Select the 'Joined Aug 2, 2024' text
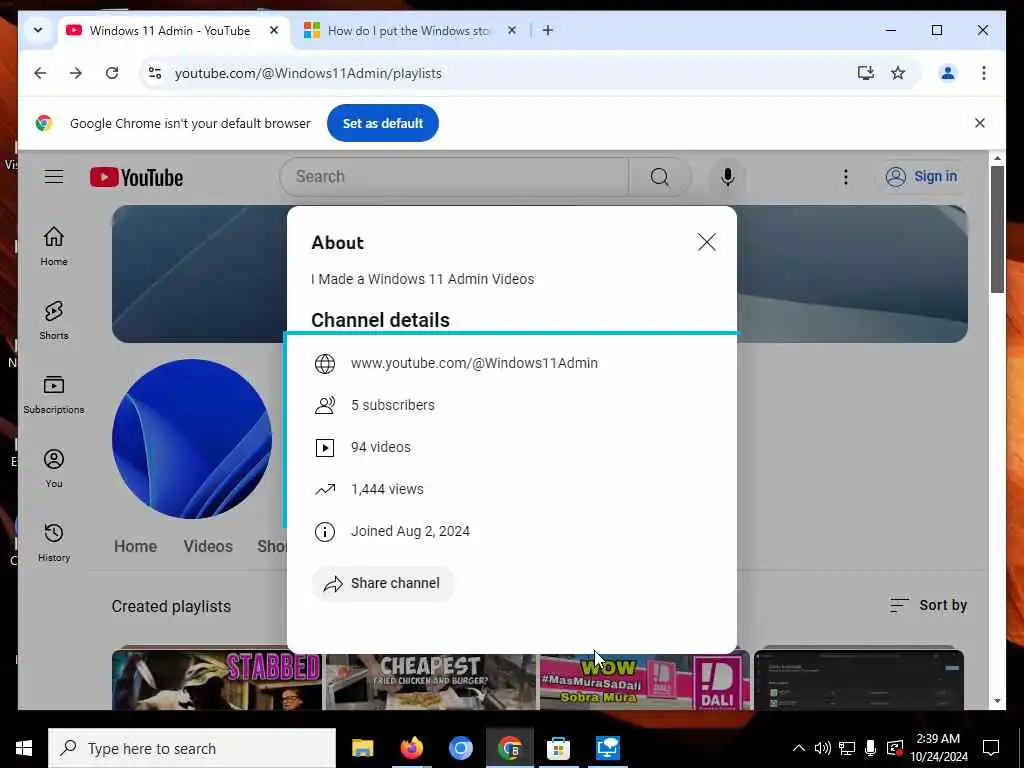1024x768 pixels. 410,531
